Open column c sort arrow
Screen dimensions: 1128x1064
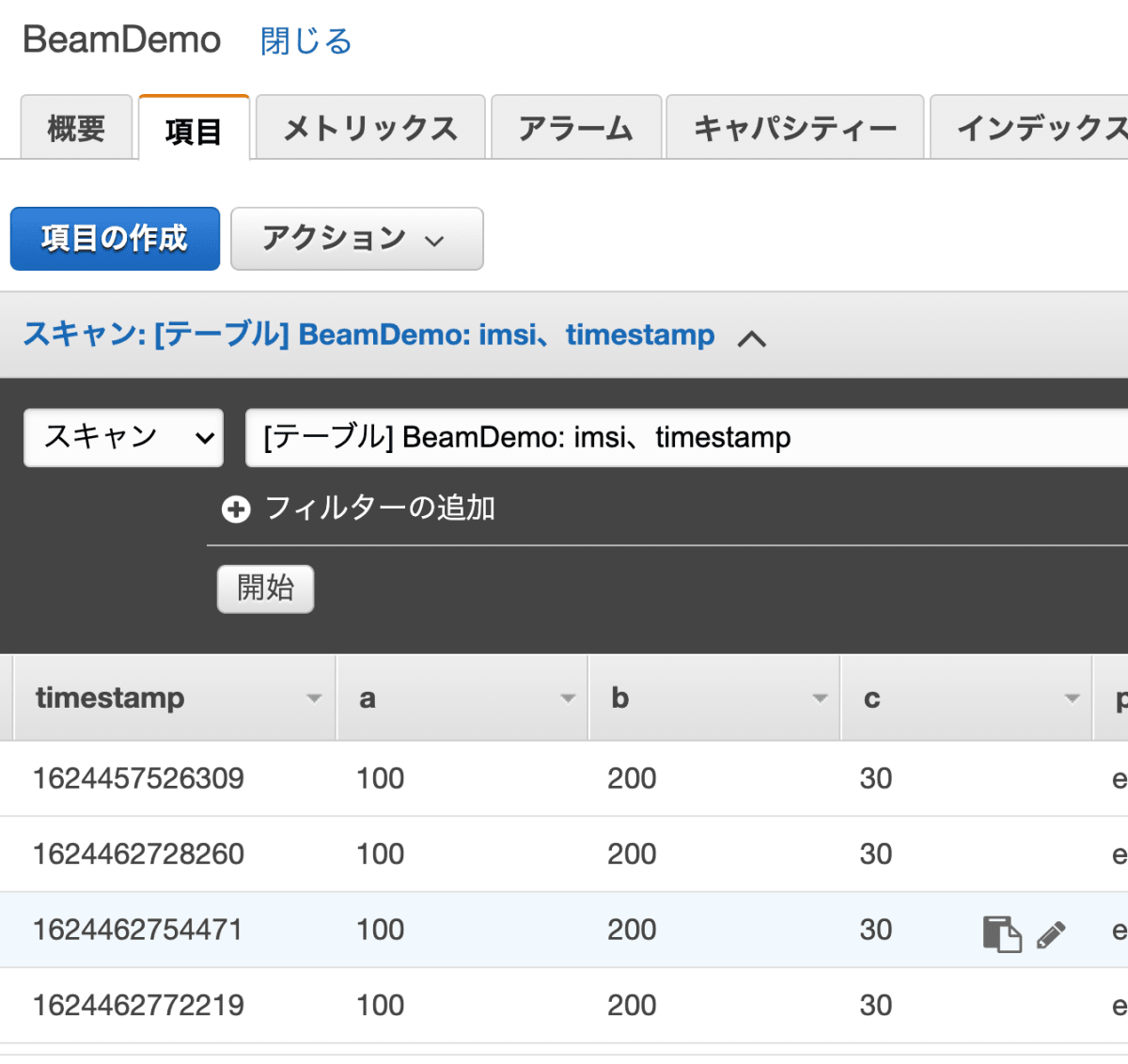pyautogui.click(x=1072, y=698)
